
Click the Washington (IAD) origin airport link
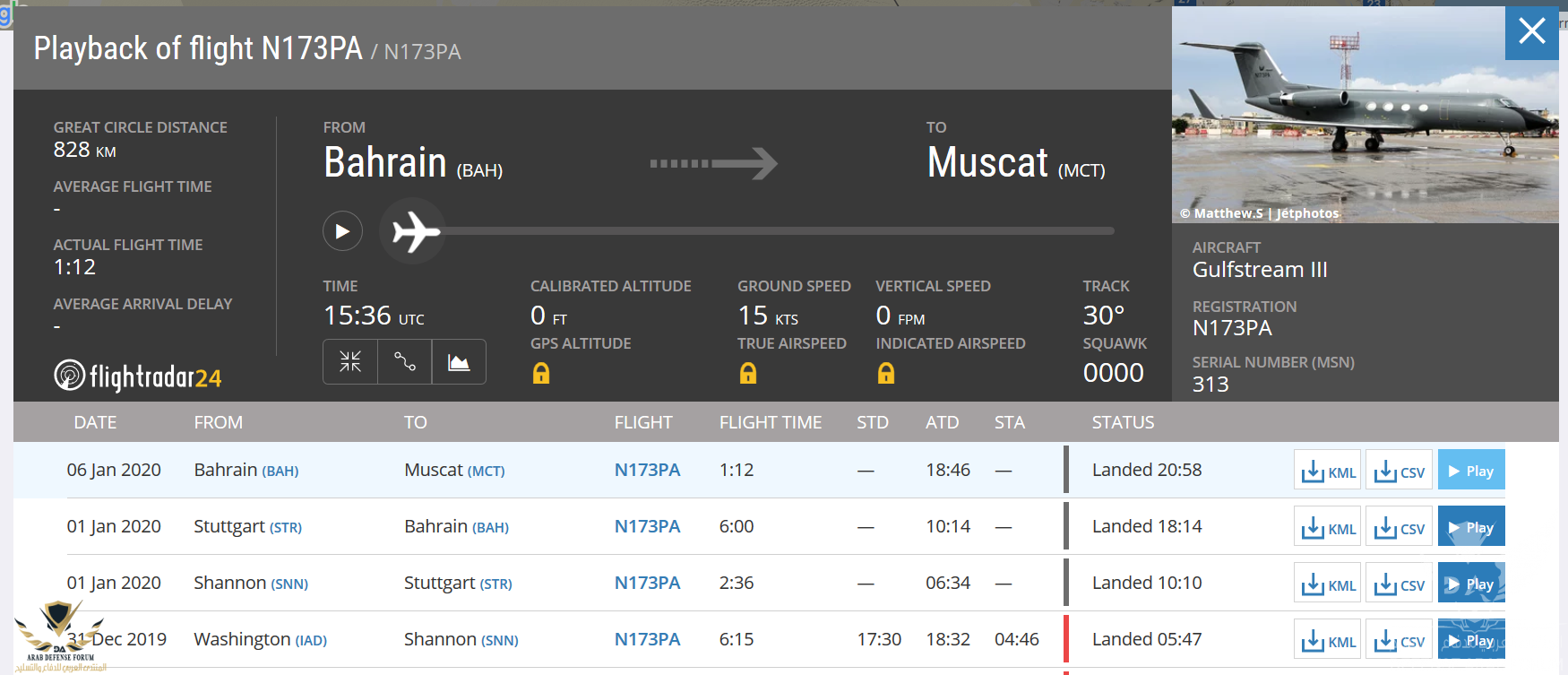260,640
